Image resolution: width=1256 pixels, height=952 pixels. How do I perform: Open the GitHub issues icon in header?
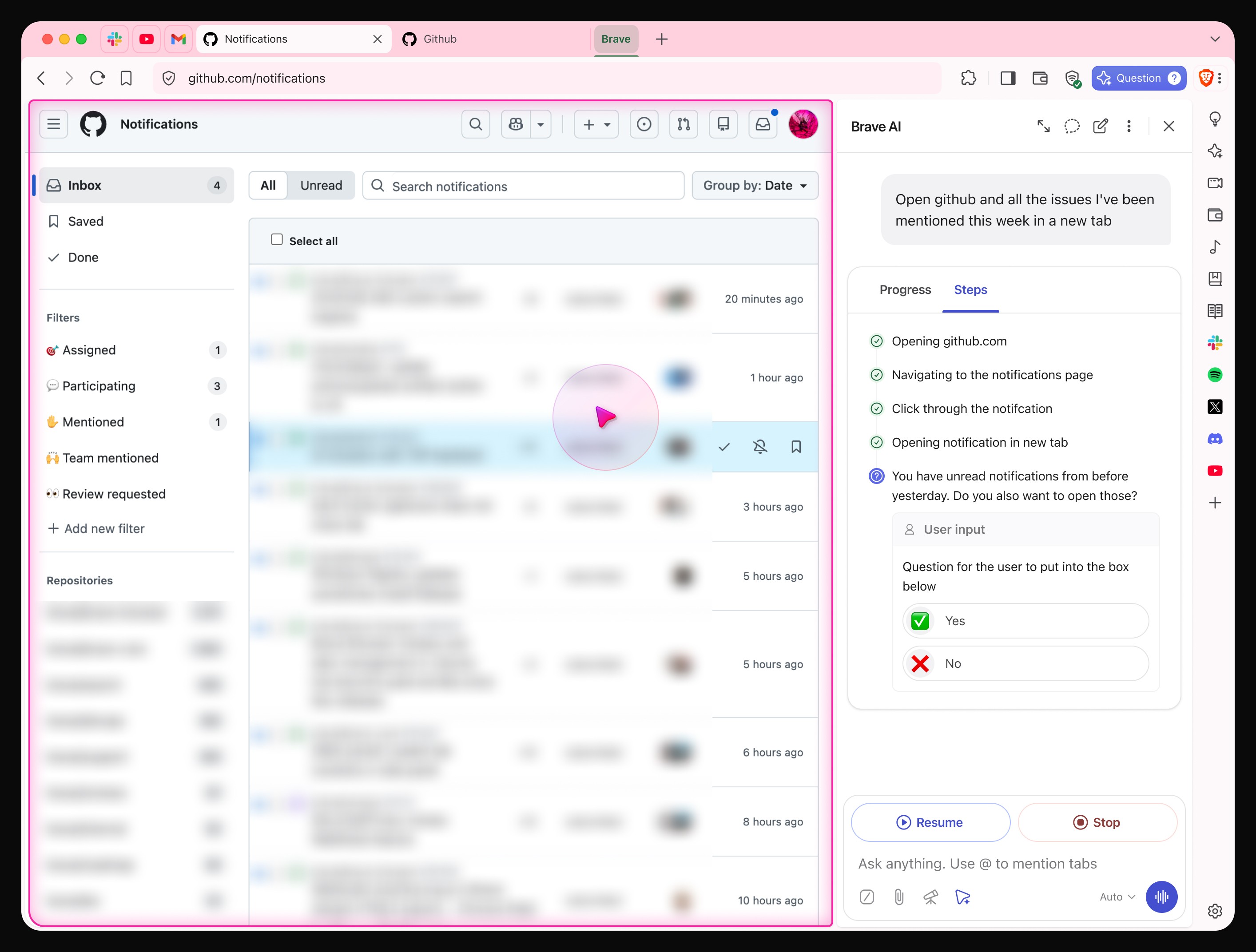644,124
